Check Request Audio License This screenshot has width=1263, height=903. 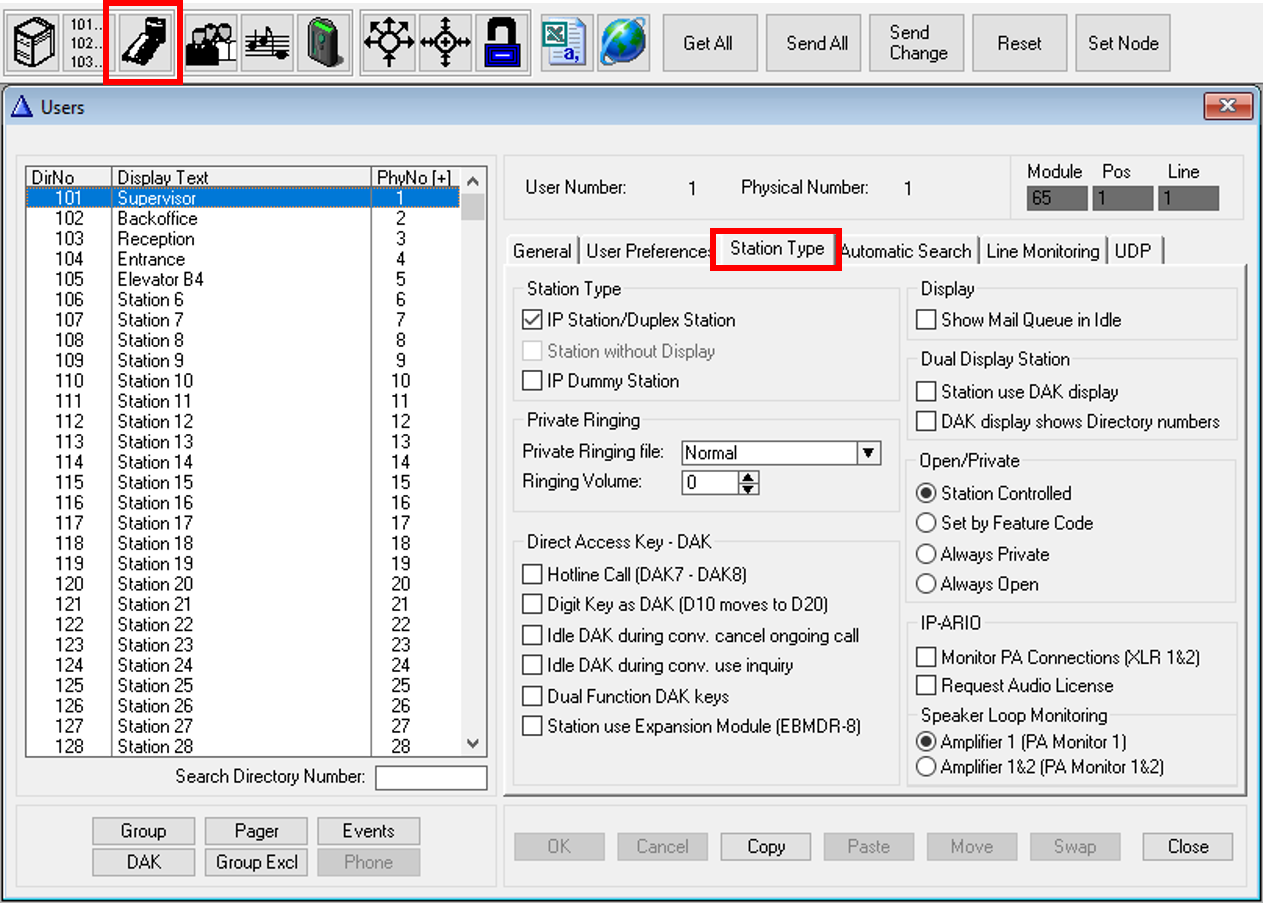pyautogui.click(x=926, y=686)
